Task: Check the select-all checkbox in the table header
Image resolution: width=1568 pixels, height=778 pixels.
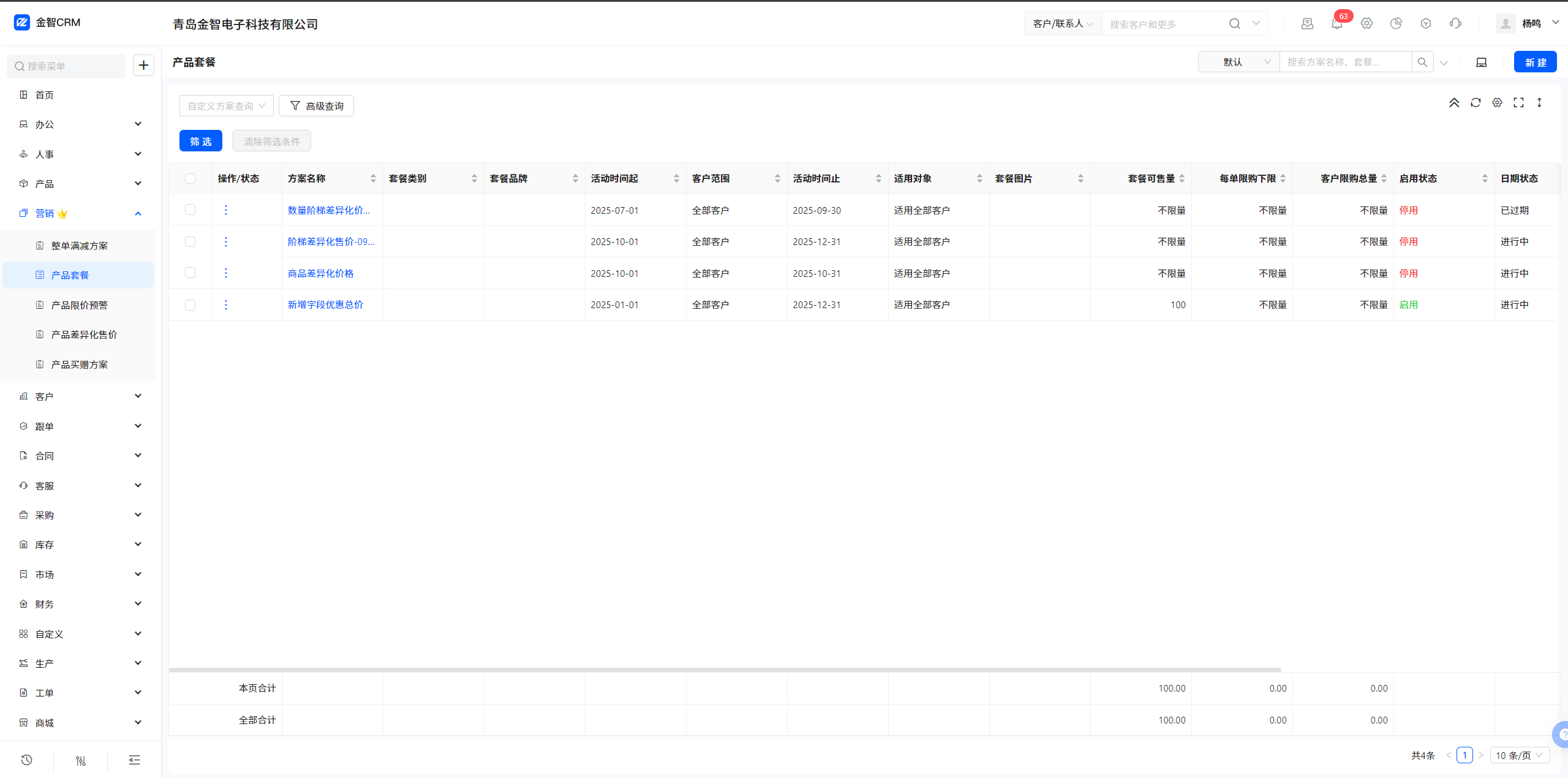Action: [190, 179]
